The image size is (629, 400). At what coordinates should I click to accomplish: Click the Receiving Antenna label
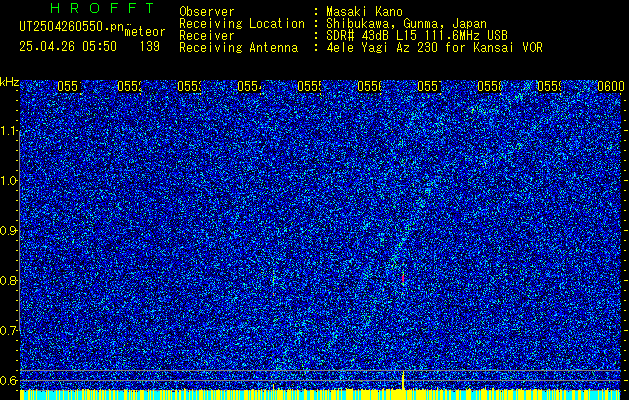pyautogui.click(x=239, y=48)
